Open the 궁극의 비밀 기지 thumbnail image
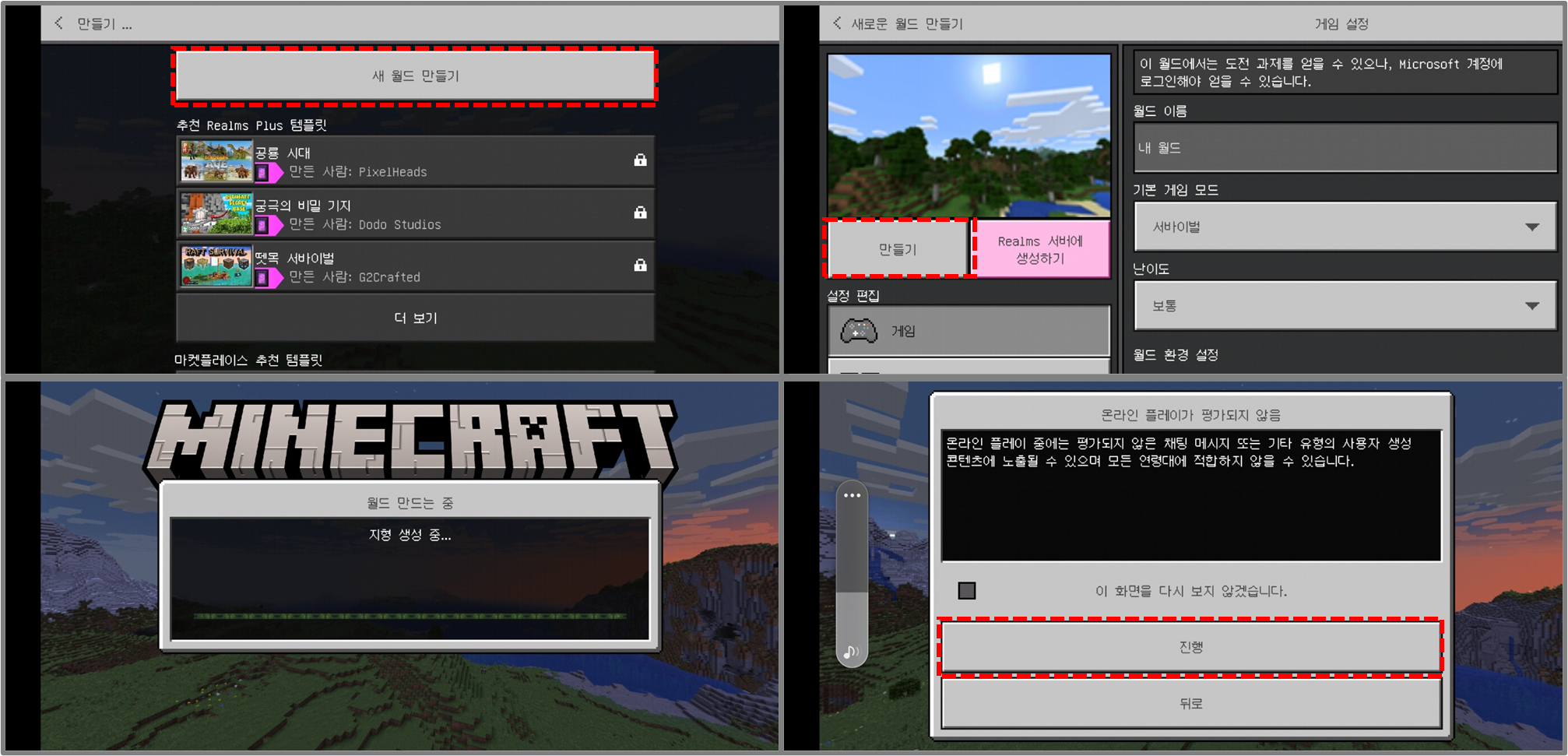Image resolution: width=1568 pixels, height=756 pixels. click(216, 214)
